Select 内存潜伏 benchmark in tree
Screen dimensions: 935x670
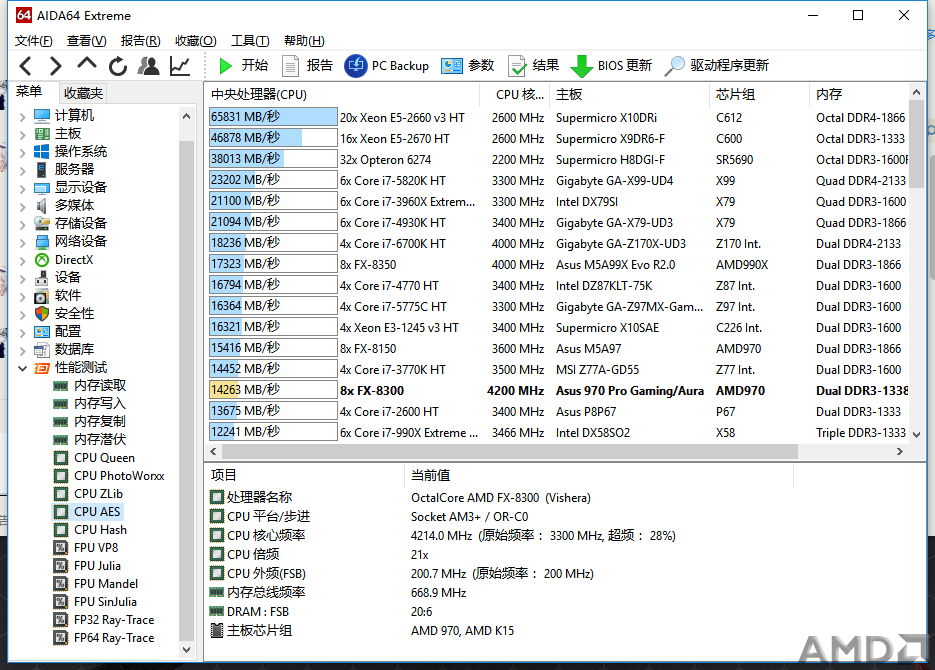(100, 439)
